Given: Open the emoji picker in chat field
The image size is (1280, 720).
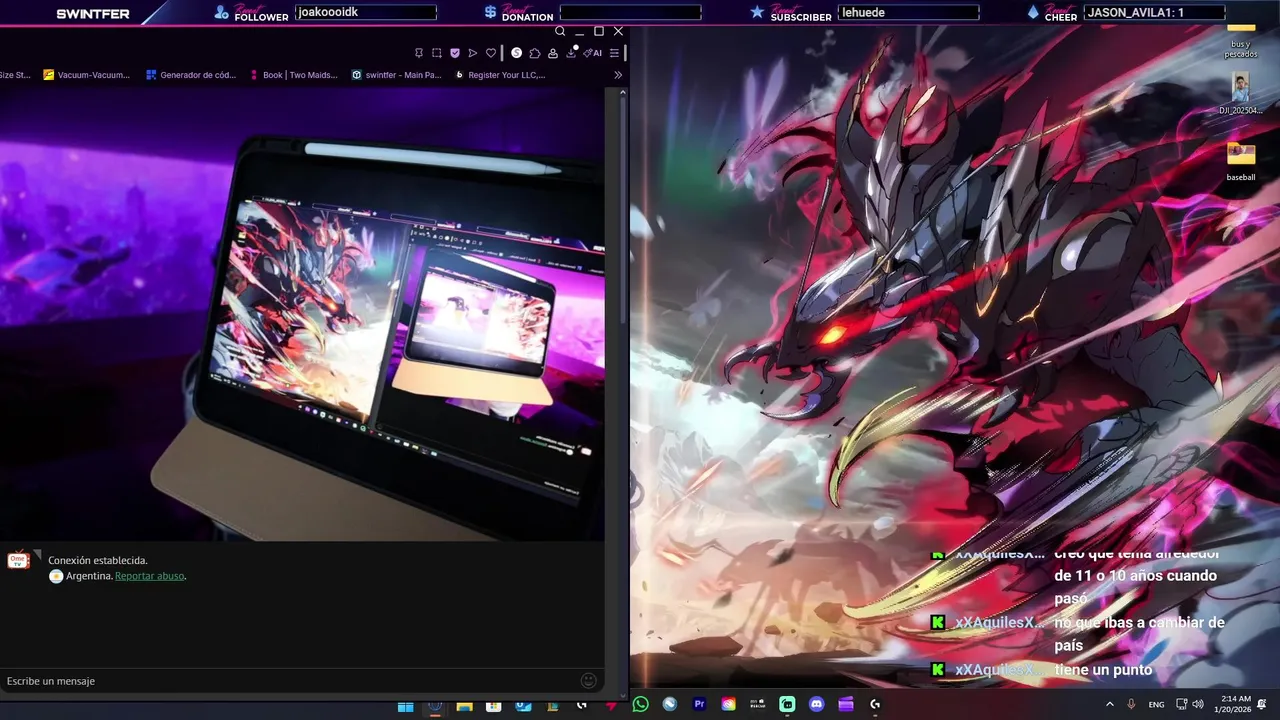Looking at the screenshot, I should (589, 681).
